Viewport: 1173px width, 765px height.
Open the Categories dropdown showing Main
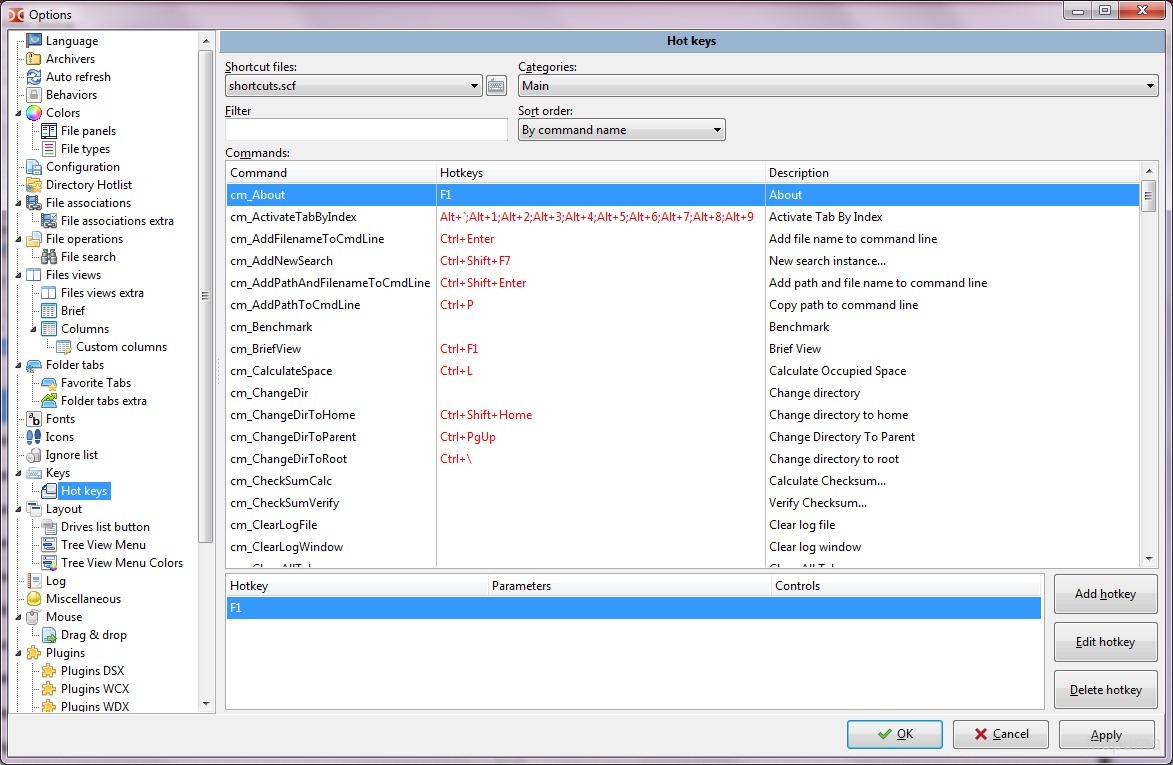click(x=1150, y=87)
